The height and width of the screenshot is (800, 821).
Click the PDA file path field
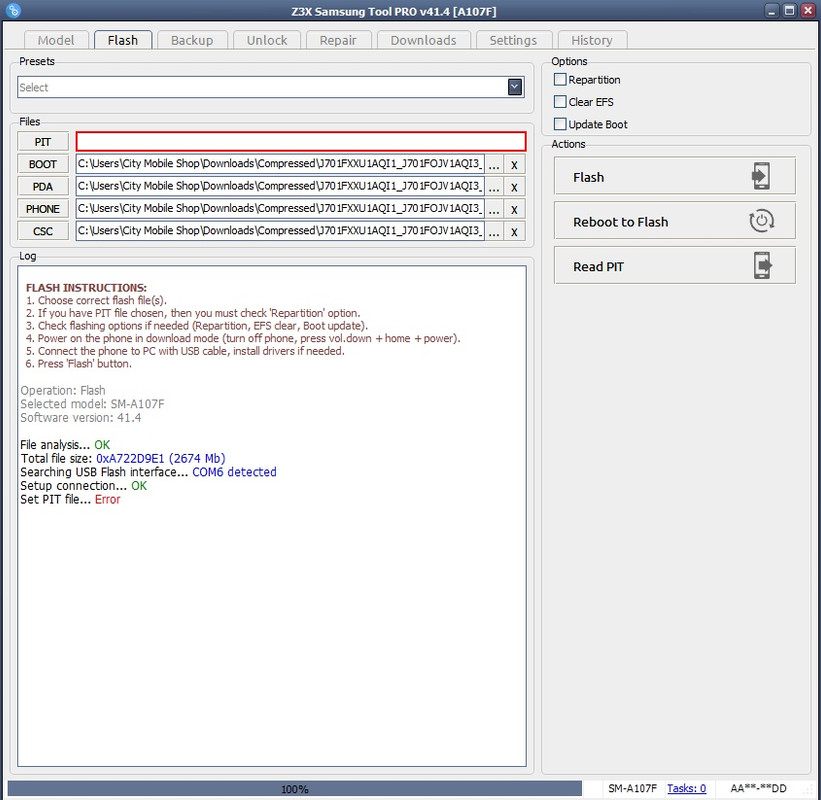[x=280, y=186]
